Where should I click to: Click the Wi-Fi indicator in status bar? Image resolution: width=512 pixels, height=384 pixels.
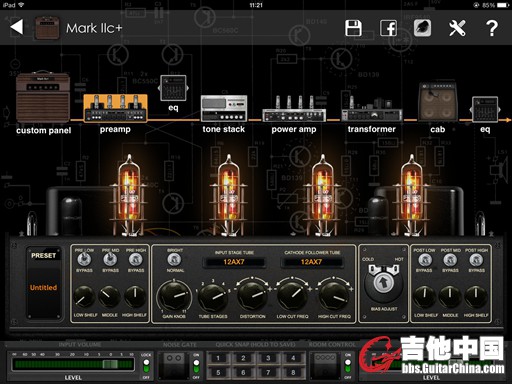coord(21,5)
